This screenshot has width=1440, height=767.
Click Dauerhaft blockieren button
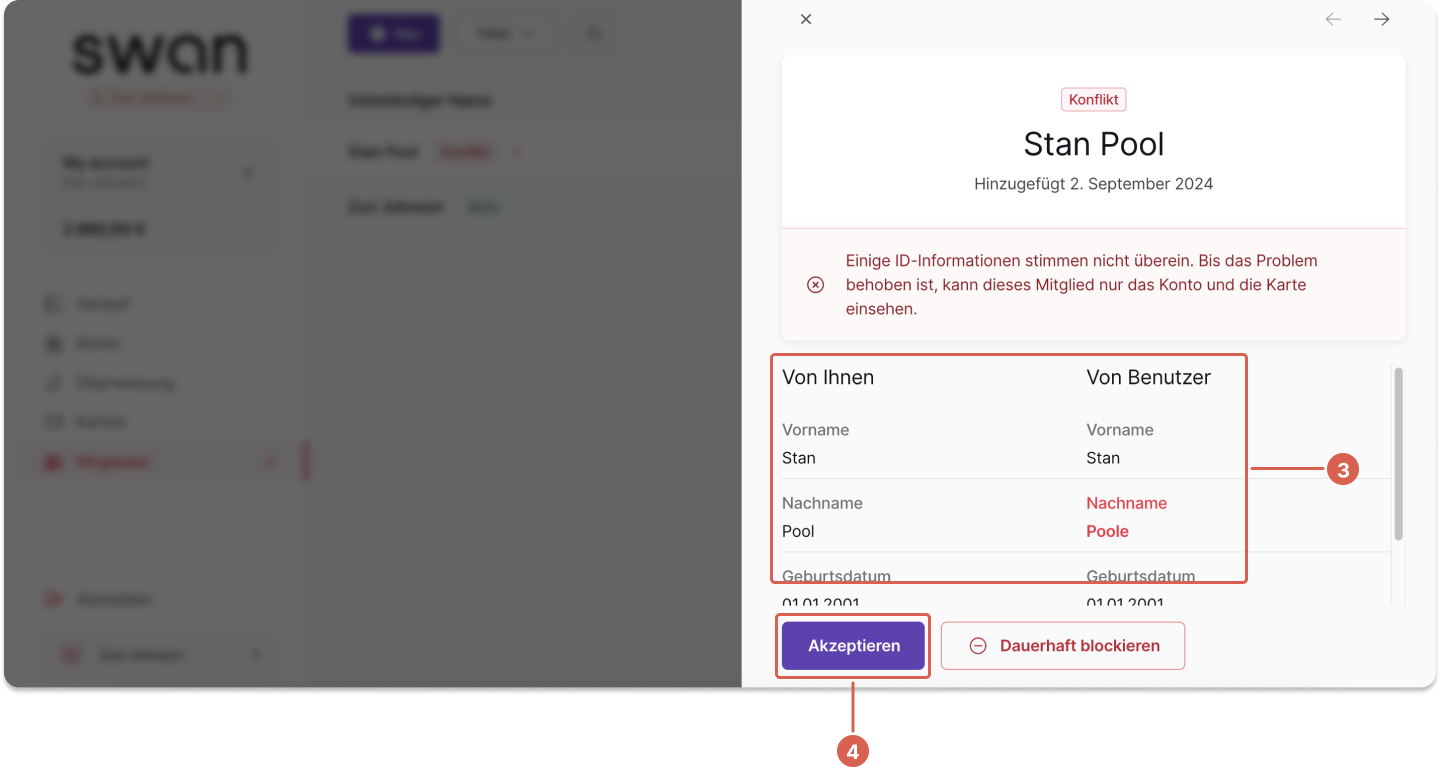tap(1063, 646)
